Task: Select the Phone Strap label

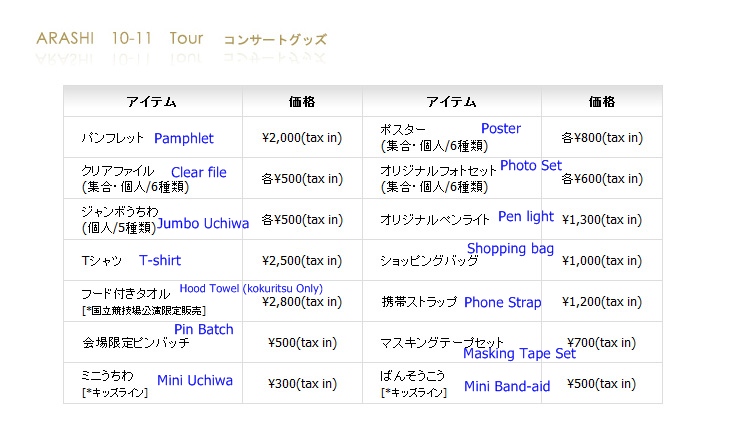Action: pos(502,302)
